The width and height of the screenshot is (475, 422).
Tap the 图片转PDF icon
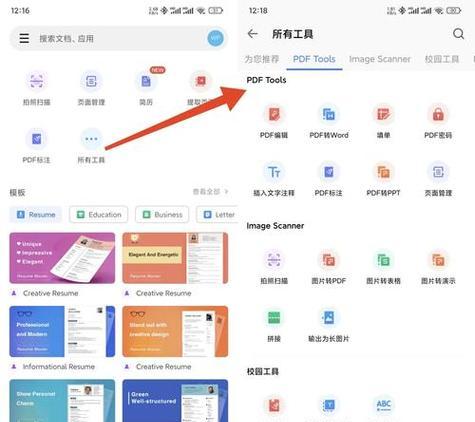coord(329,260)
